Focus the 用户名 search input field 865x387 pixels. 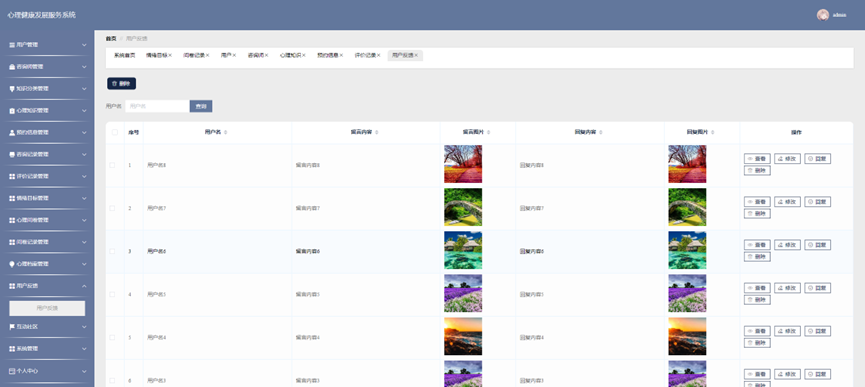click(x=157, y=106)
